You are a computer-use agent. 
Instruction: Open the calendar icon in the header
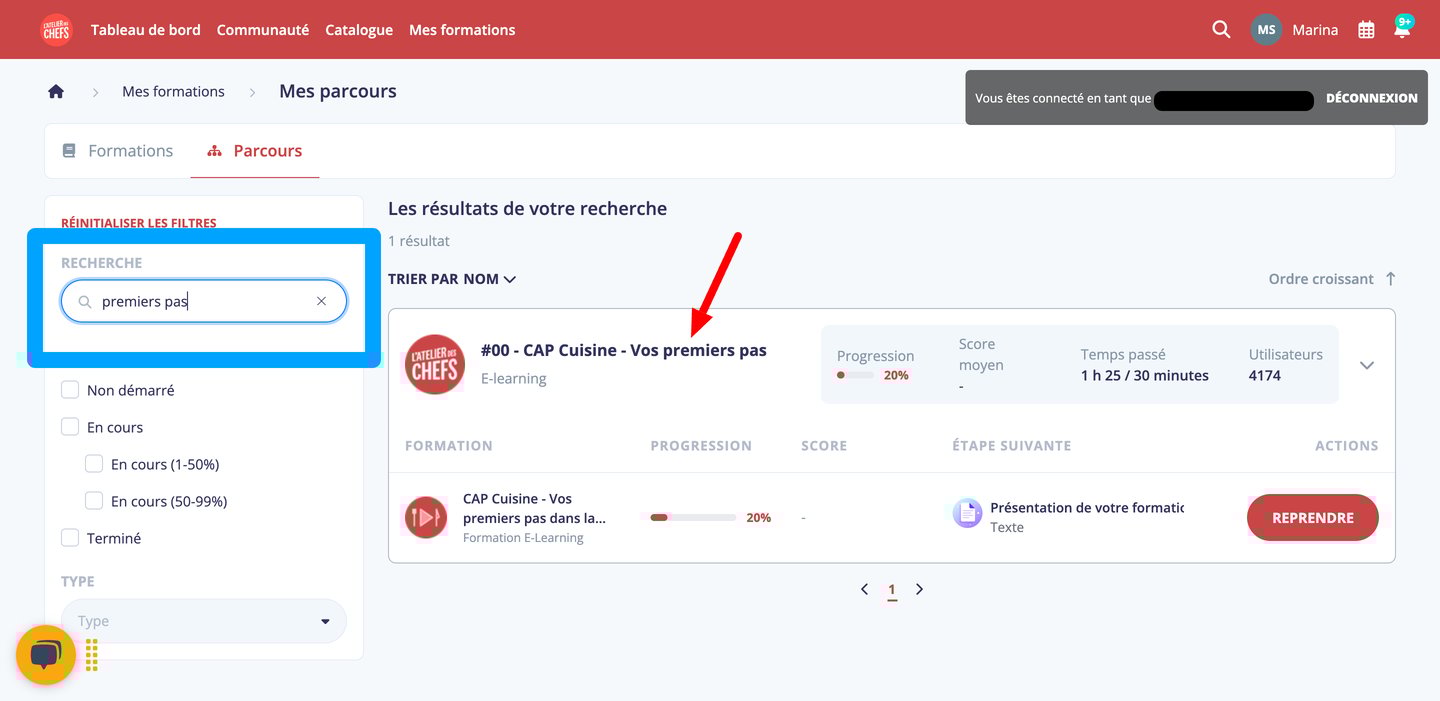pos(1366,29)
